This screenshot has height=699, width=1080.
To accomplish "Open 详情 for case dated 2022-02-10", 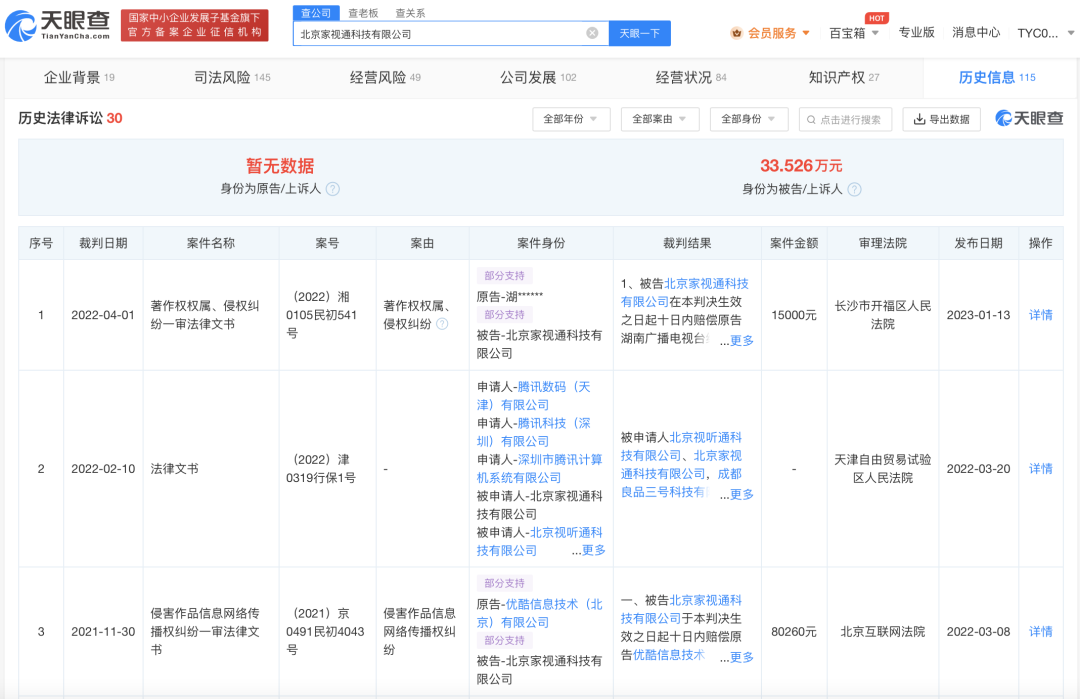I will coord(1040,468).
